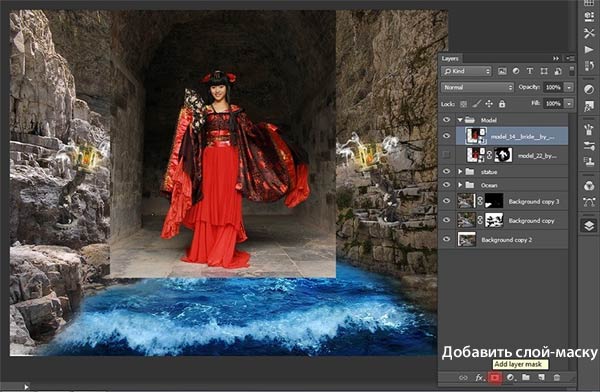Click status bar arrow at bottom left
Viewport: 600px width, 392px height.
(26, 387)
